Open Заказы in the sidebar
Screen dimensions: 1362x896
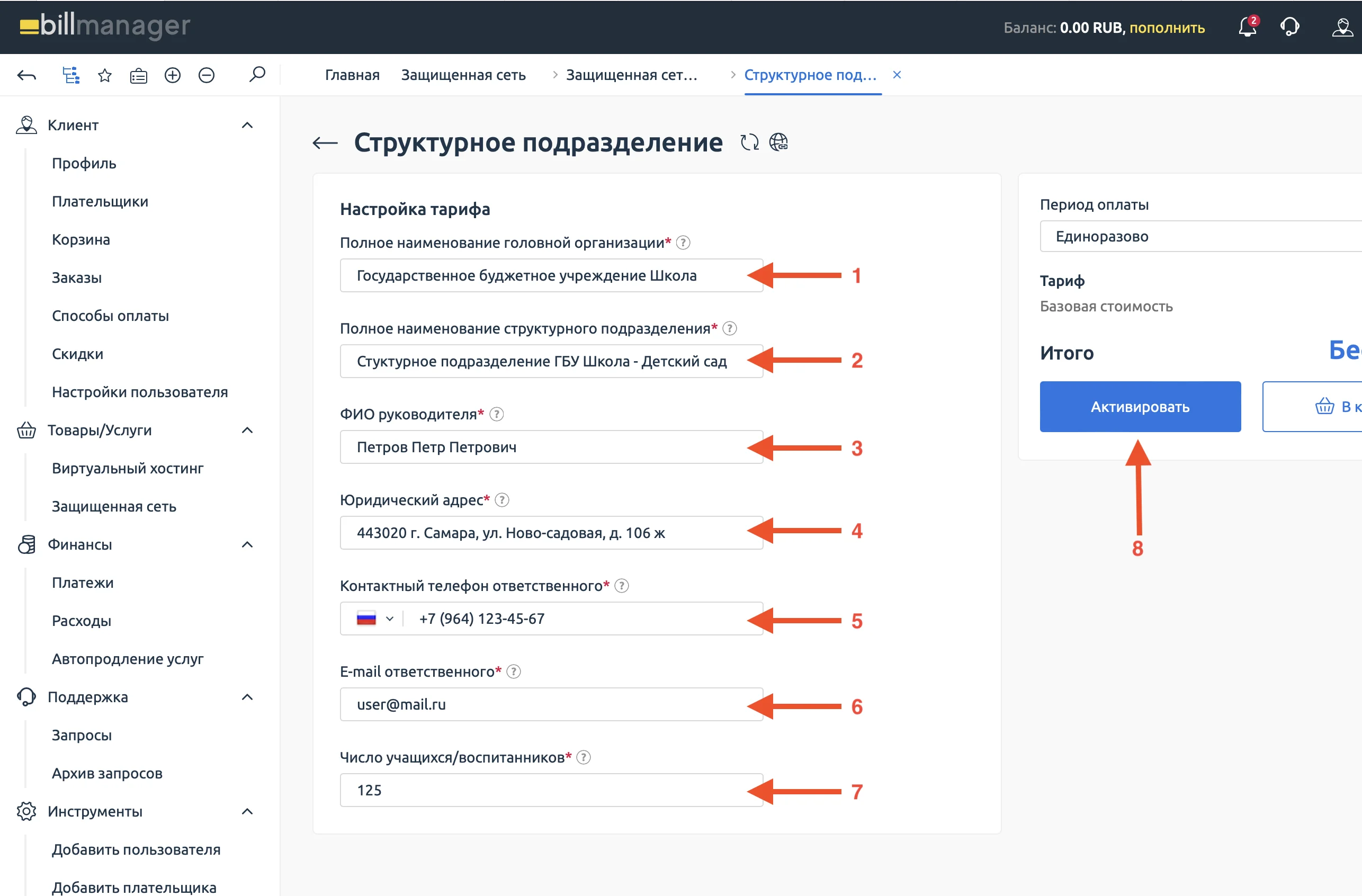(77, 277)
